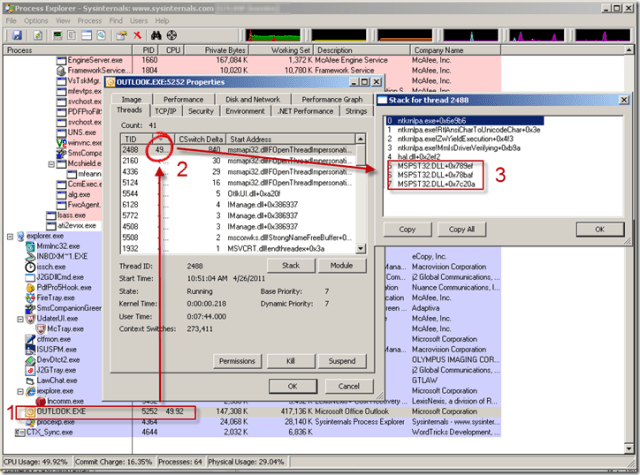Select OUTLOOK.EXE in the process list
Viewport: 640px width, 475px height.
click(x=62, y=411)
